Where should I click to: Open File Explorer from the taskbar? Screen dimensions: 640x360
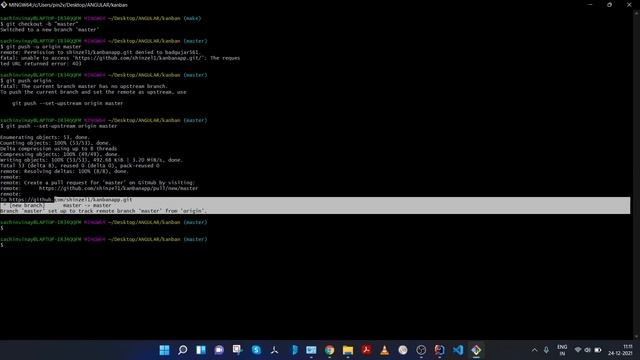pyautogui.click(x=348, y=350)
